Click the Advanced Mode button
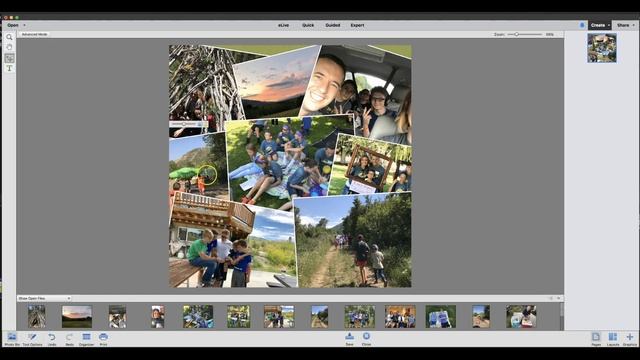Image resolution: width=640 pixels, height=360 pixels. (34, 34)
